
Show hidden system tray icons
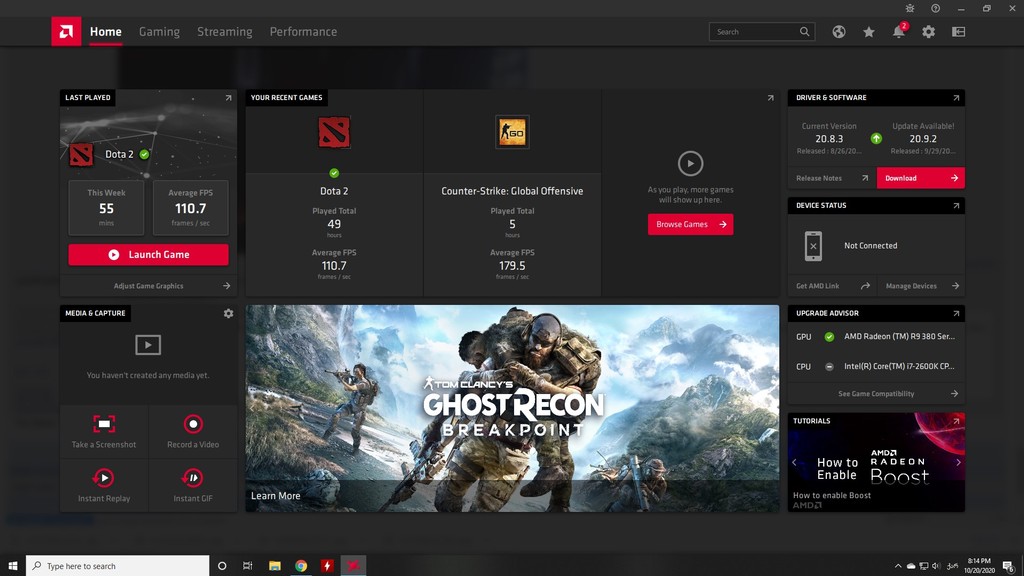tap(898, 566)
